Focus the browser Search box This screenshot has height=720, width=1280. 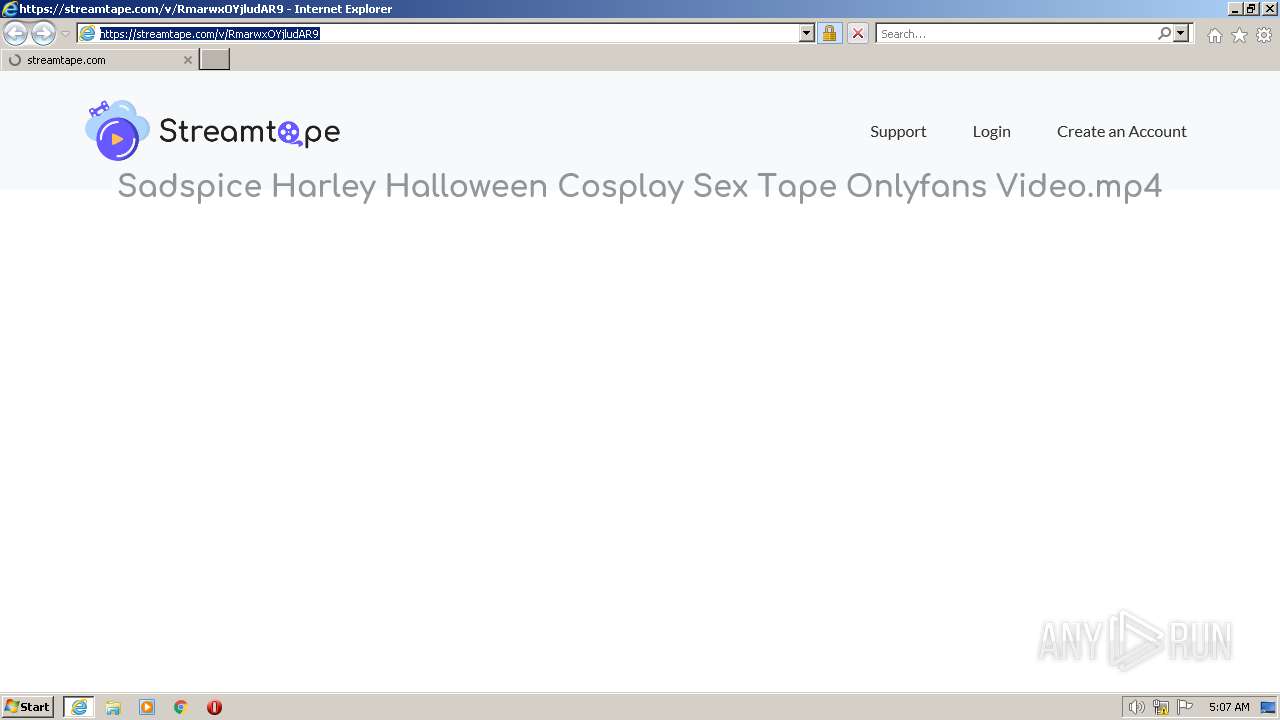point(1017,33)
